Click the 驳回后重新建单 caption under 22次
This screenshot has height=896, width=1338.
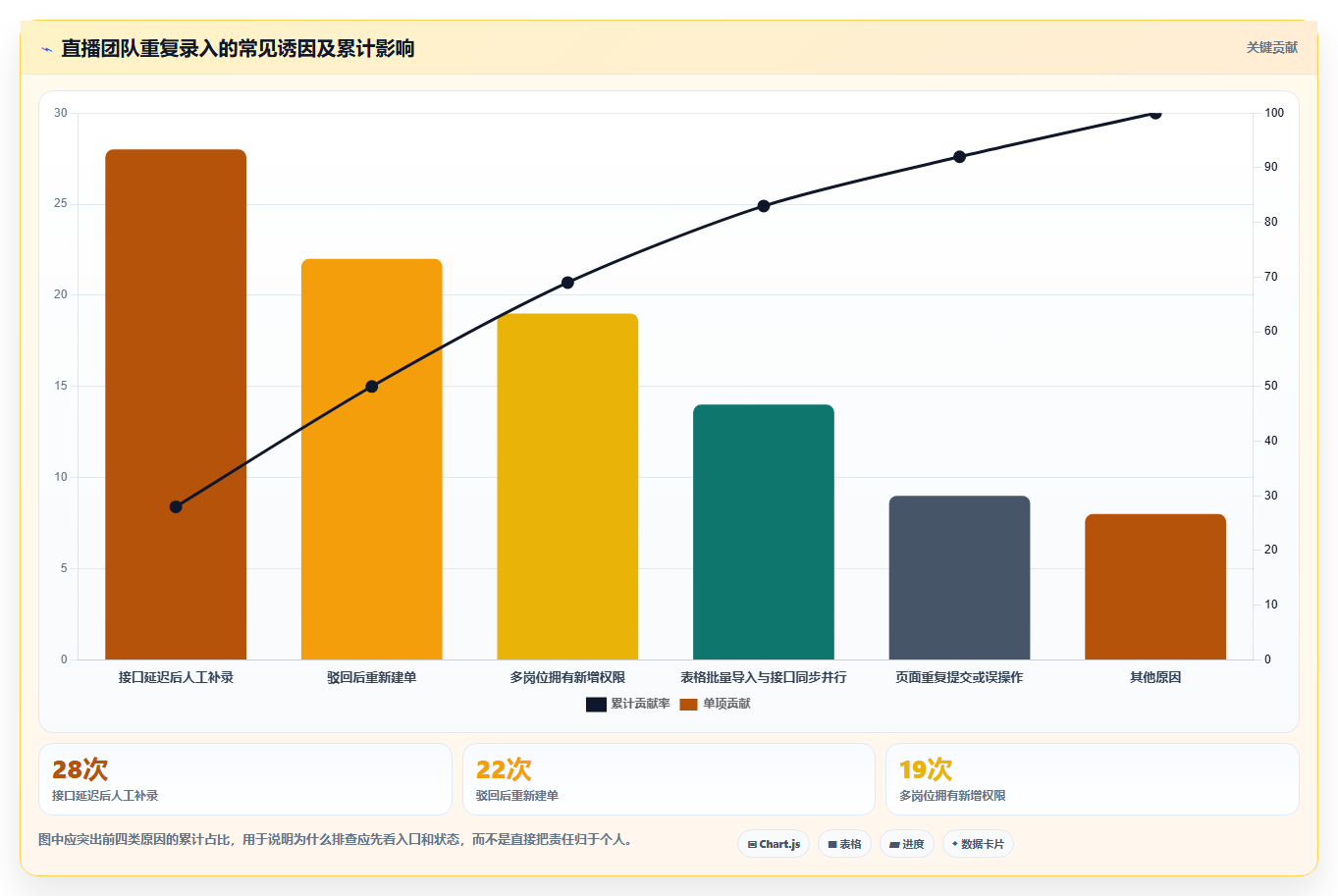tap(517, 796)
